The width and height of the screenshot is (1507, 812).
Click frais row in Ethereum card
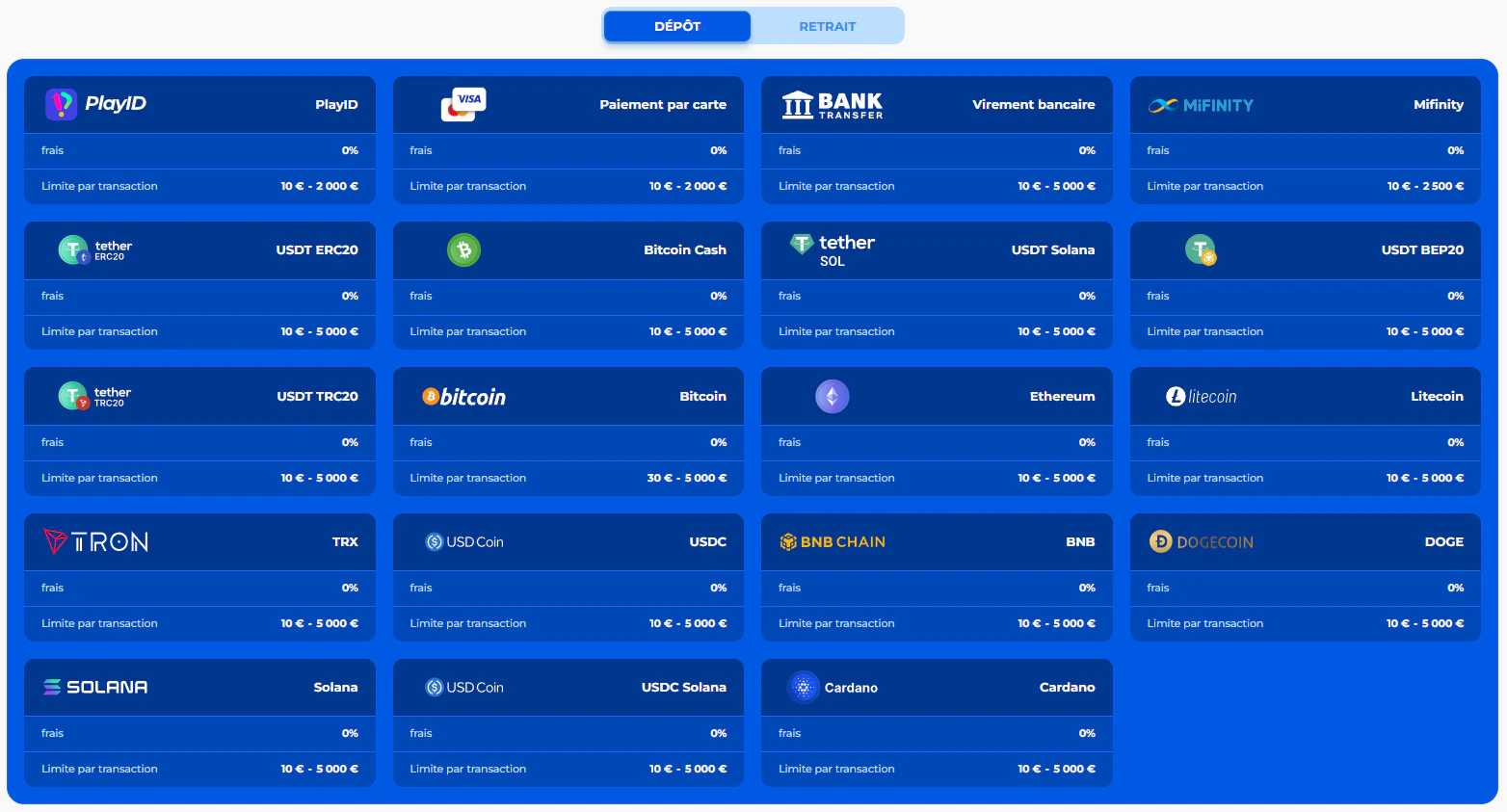pos(937,442)
